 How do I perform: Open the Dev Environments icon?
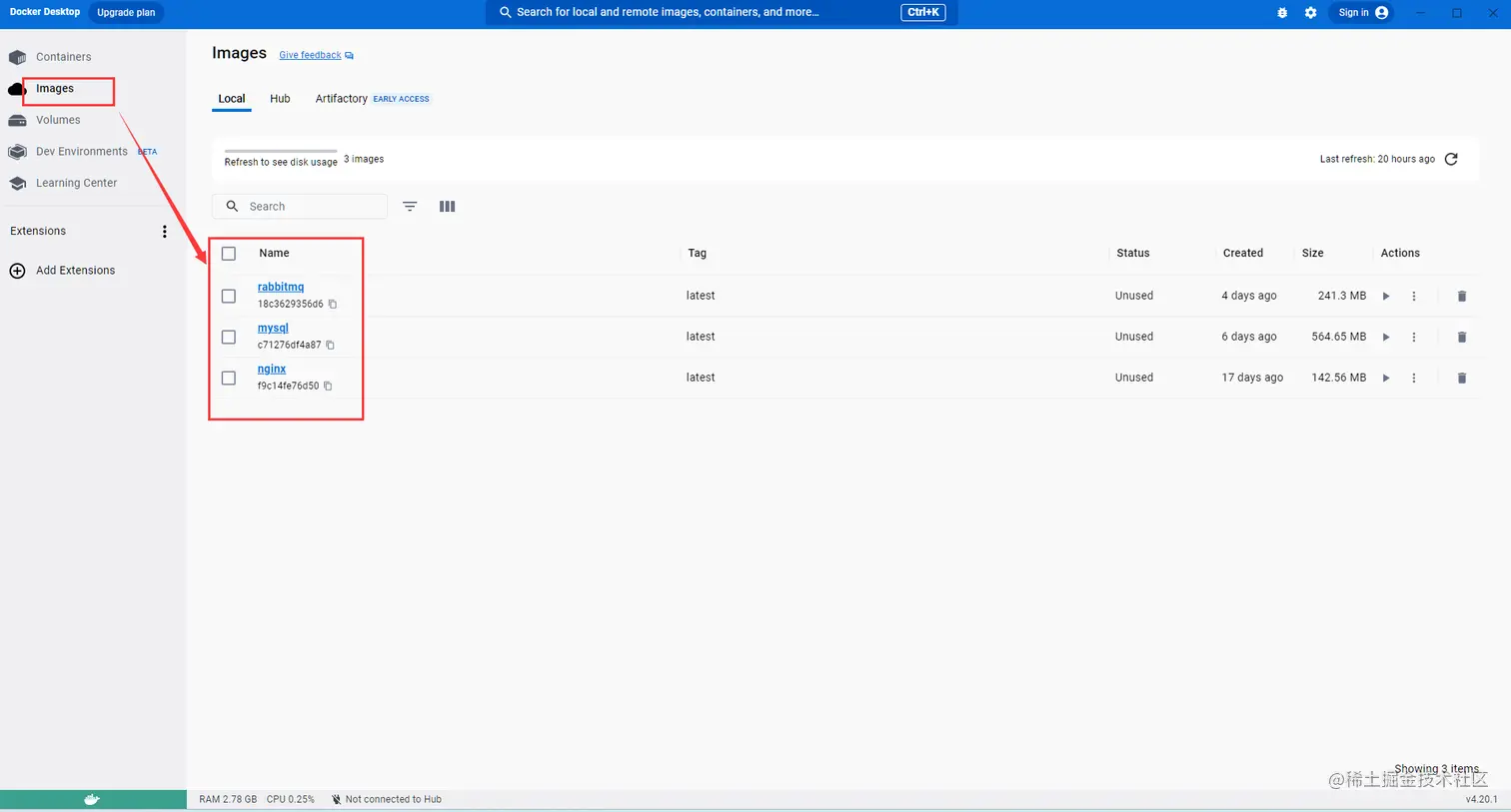click(x=17, y=152)
